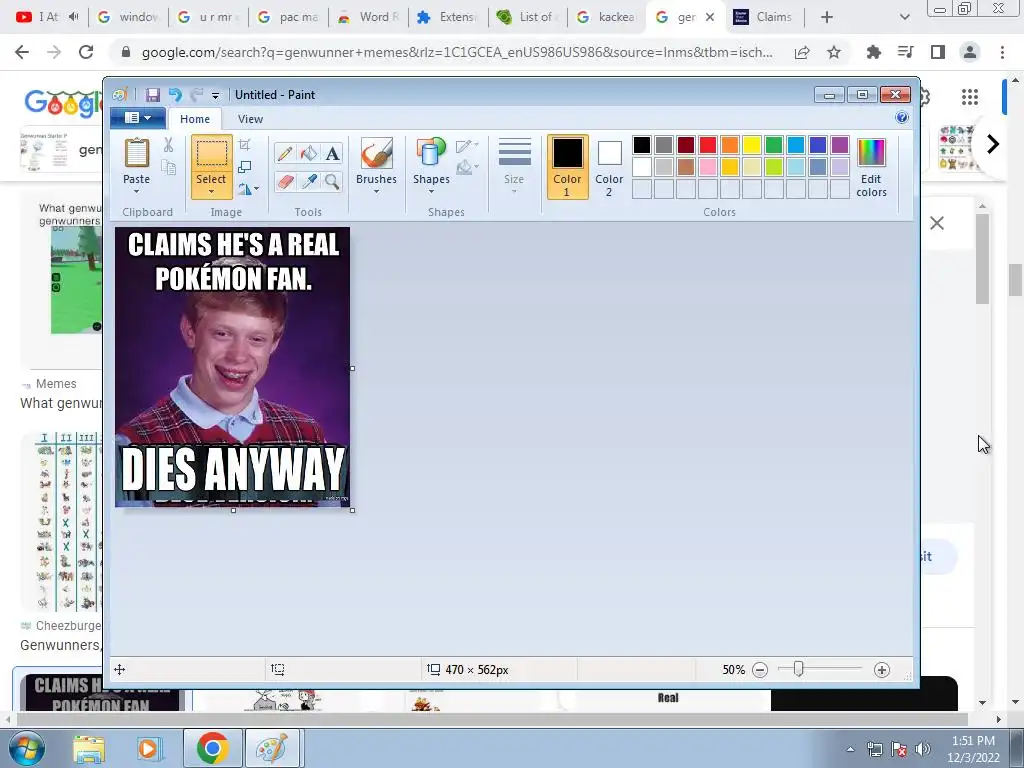Click the Crop icon in Image group

245,145
